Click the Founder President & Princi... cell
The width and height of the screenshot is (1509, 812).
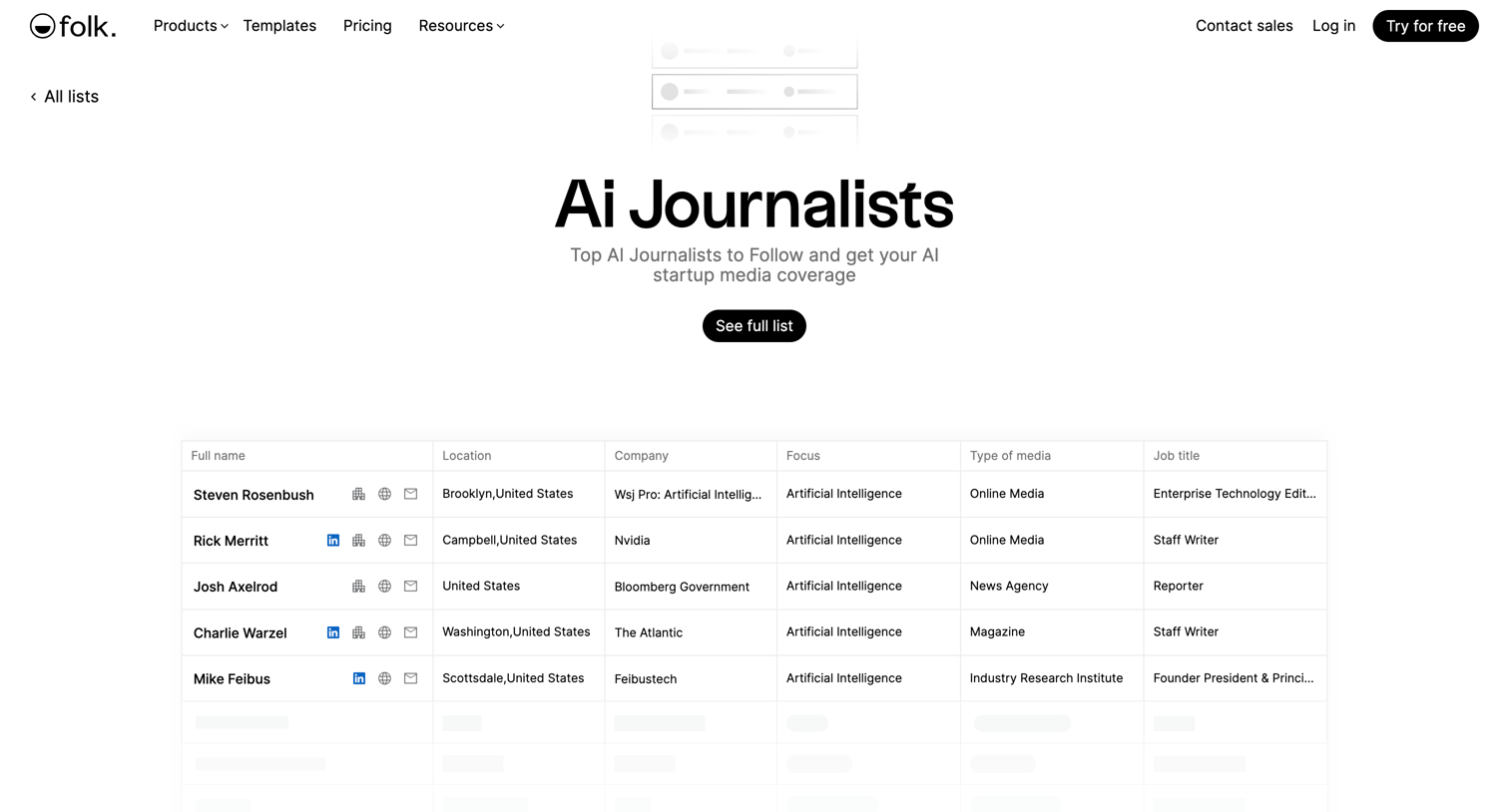click(x=1234, y=678)
